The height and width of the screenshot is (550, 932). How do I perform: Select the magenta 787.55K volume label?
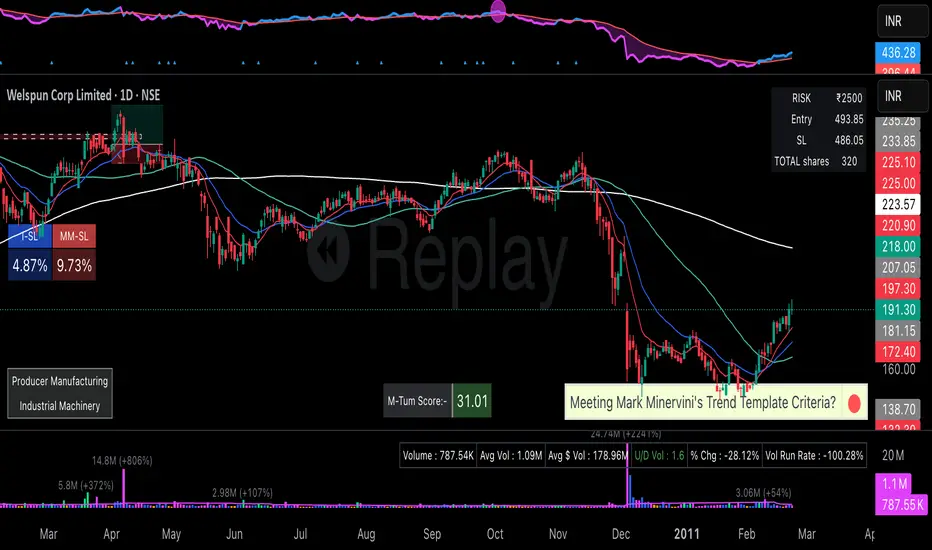tap(902, 505)
